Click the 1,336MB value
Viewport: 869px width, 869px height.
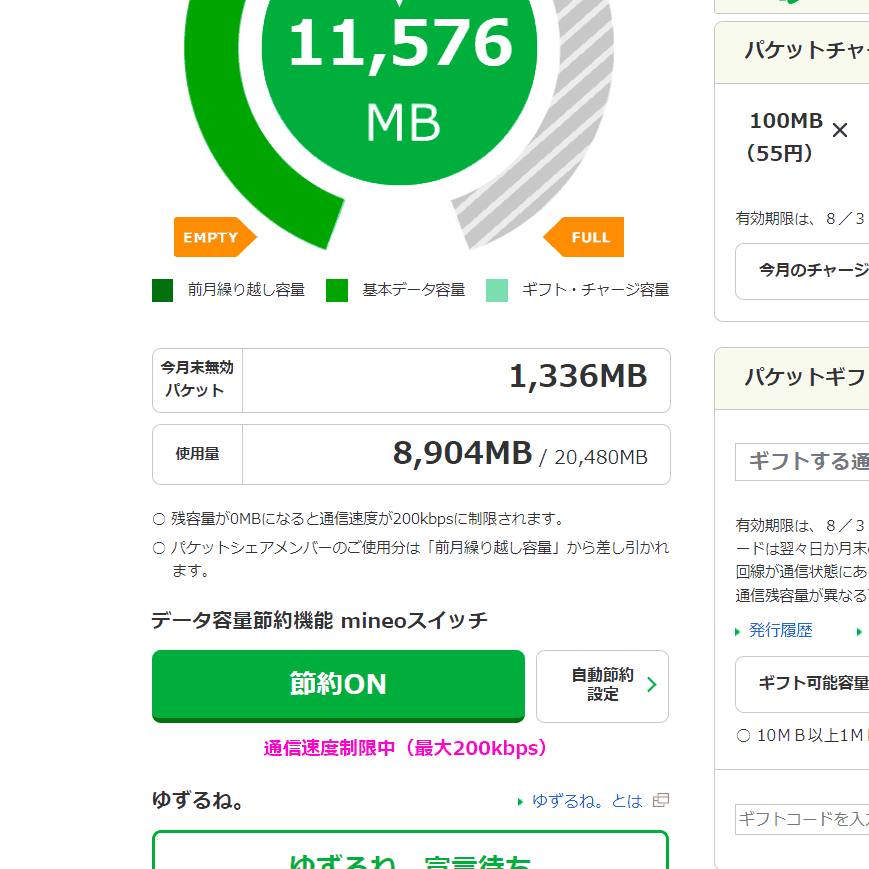coord(578,376)
